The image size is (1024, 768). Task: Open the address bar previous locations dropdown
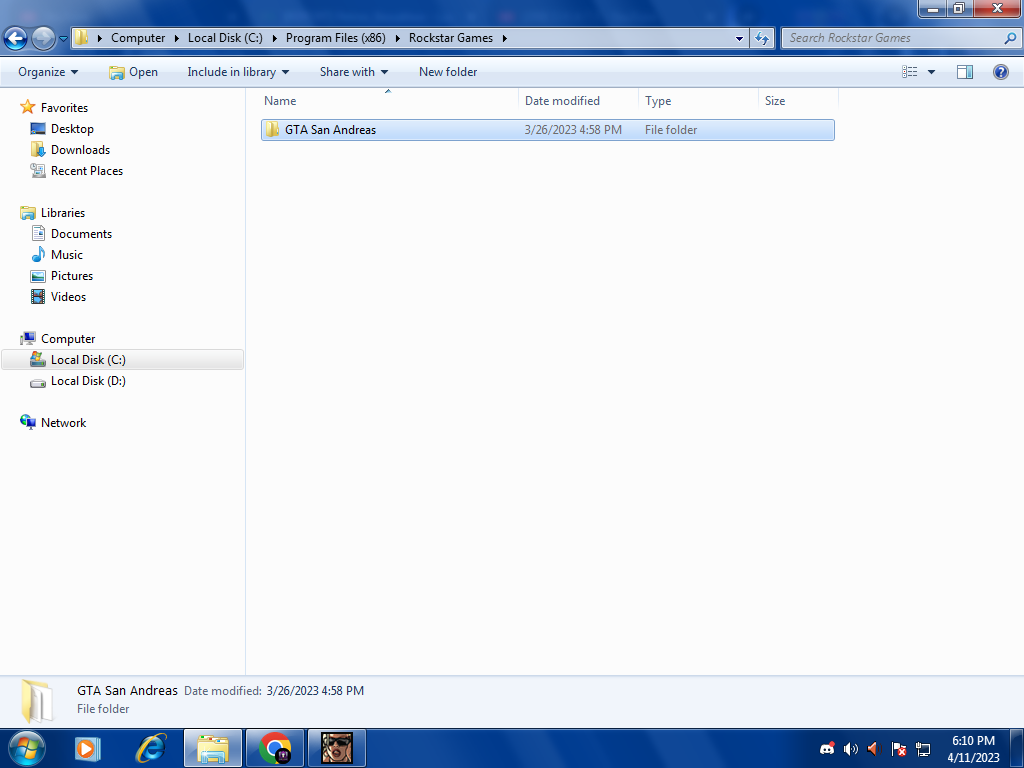739,39
